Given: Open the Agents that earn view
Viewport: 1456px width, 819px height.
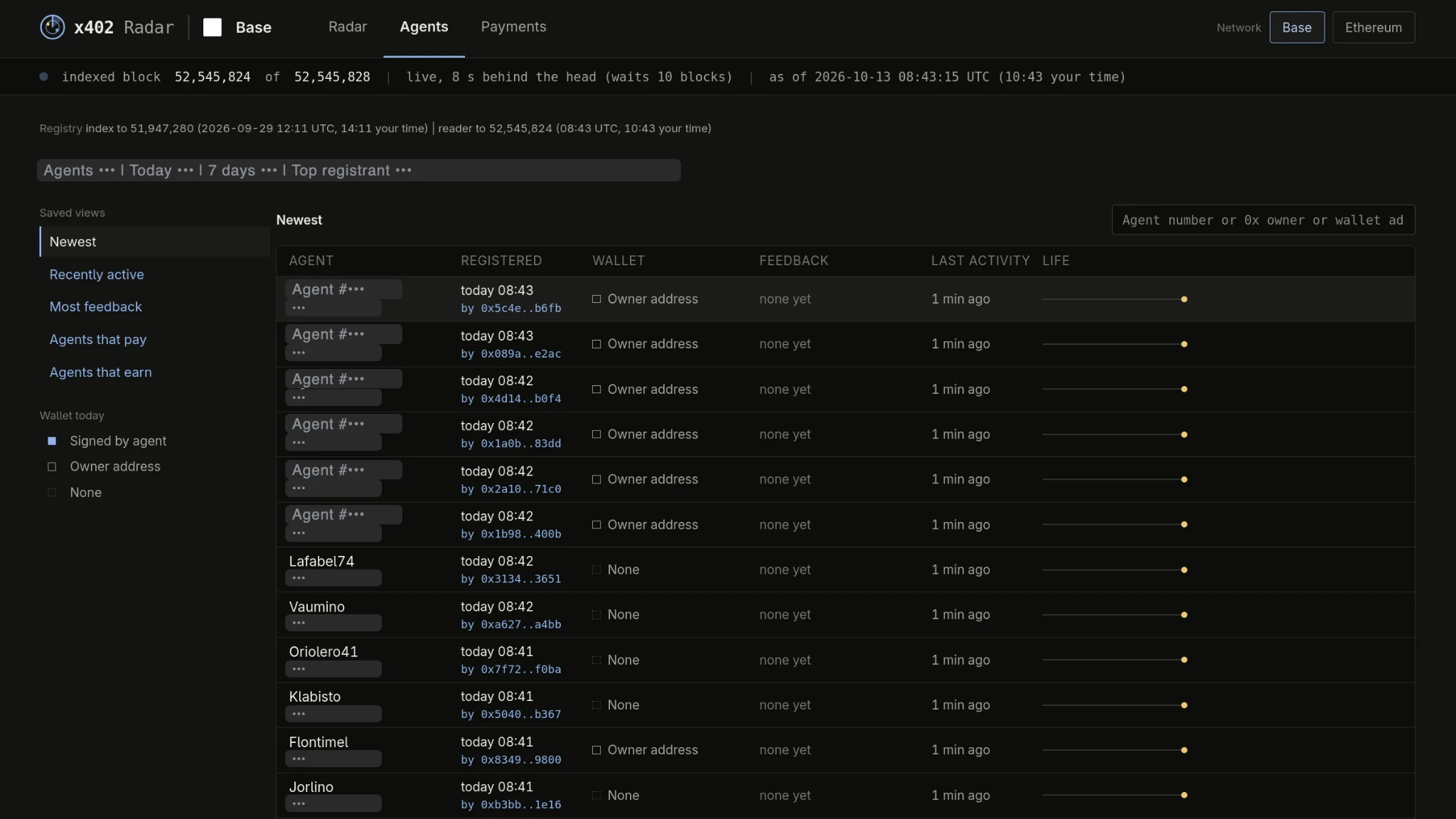Looking at the screenshot, I should tap(100, 373).
